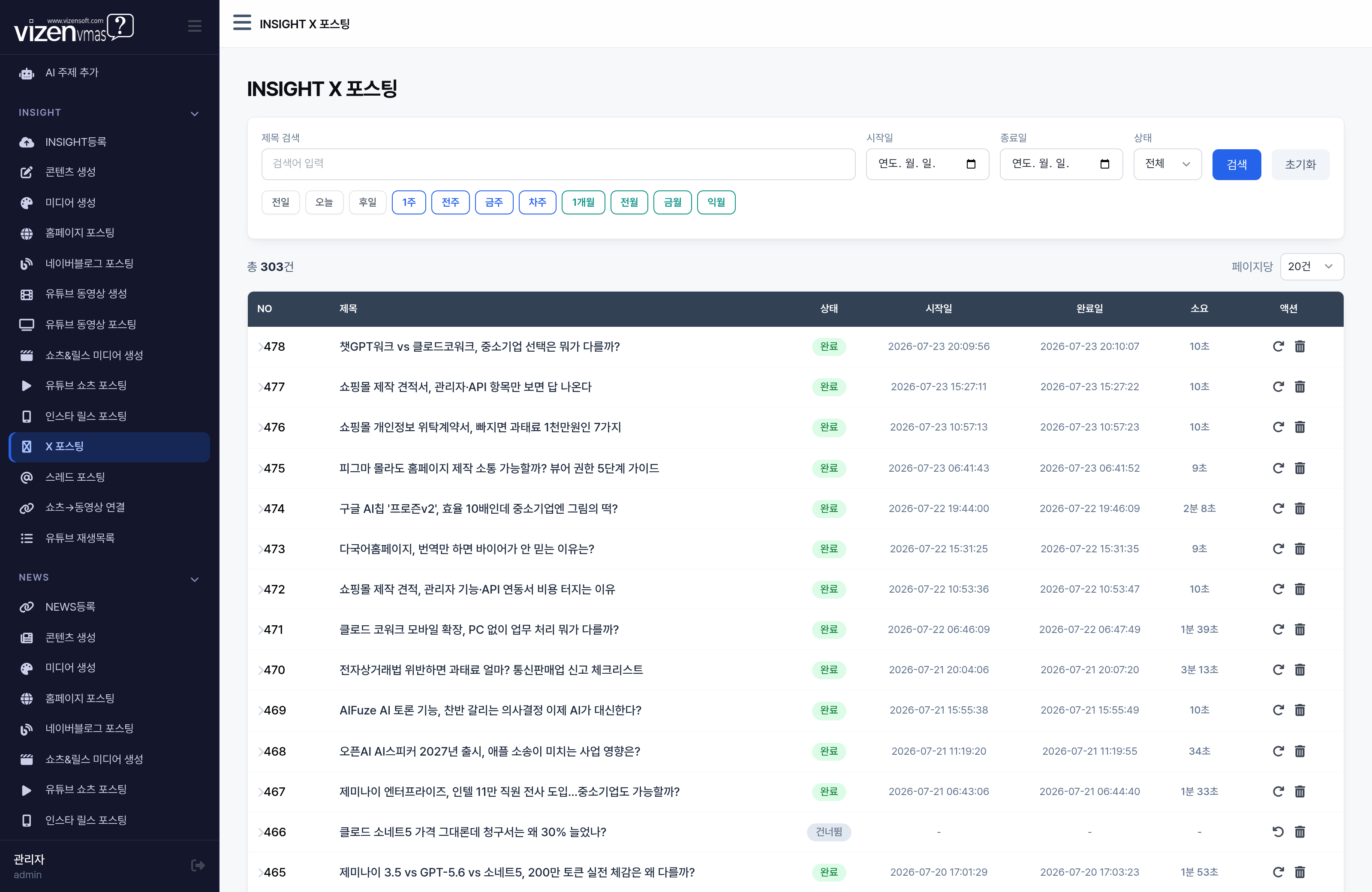Focus the 제목 검색 input field
This screenshot has width=1372, height=892.
[x=558, y=164]
